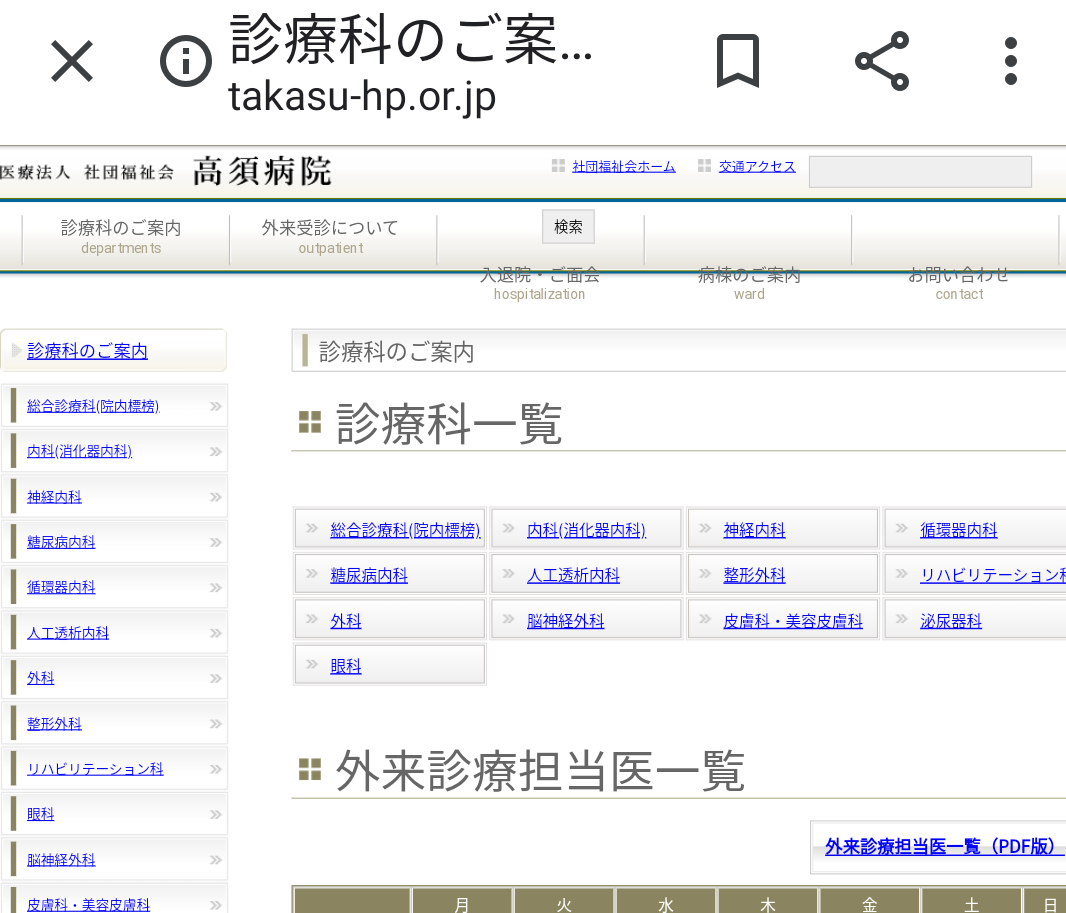Select 内科(消化器内科) in department grid
The width and height of the screenshot is (1066, 913).
pos(586,530)
